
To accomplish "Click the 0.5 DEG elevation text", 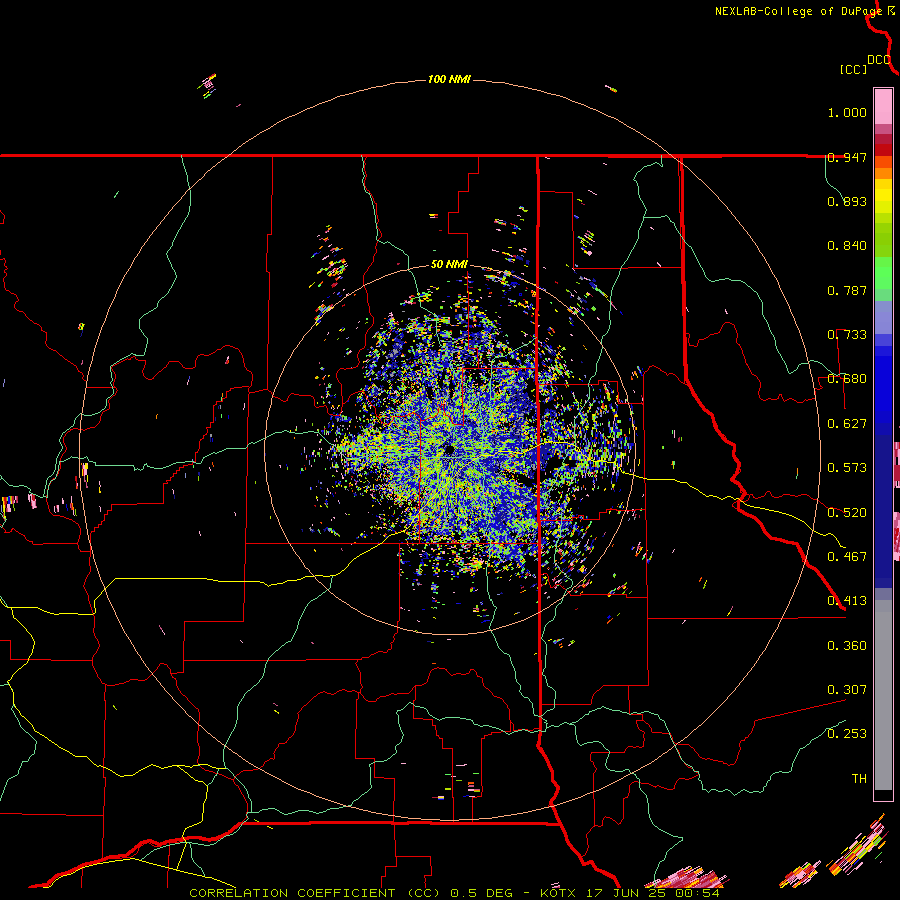I will click(482, 893).
